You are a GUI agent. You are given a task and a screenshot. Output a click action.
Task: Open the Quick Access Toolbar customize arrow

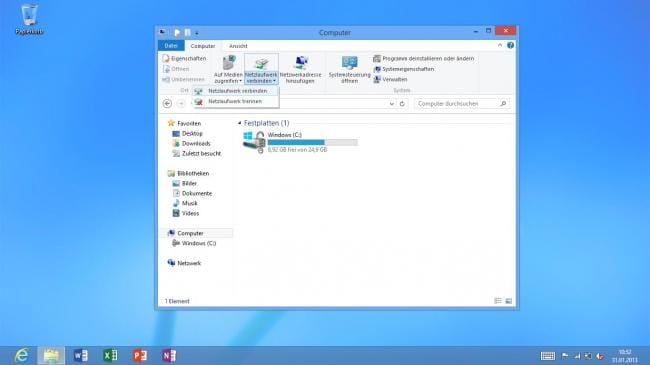196,33
